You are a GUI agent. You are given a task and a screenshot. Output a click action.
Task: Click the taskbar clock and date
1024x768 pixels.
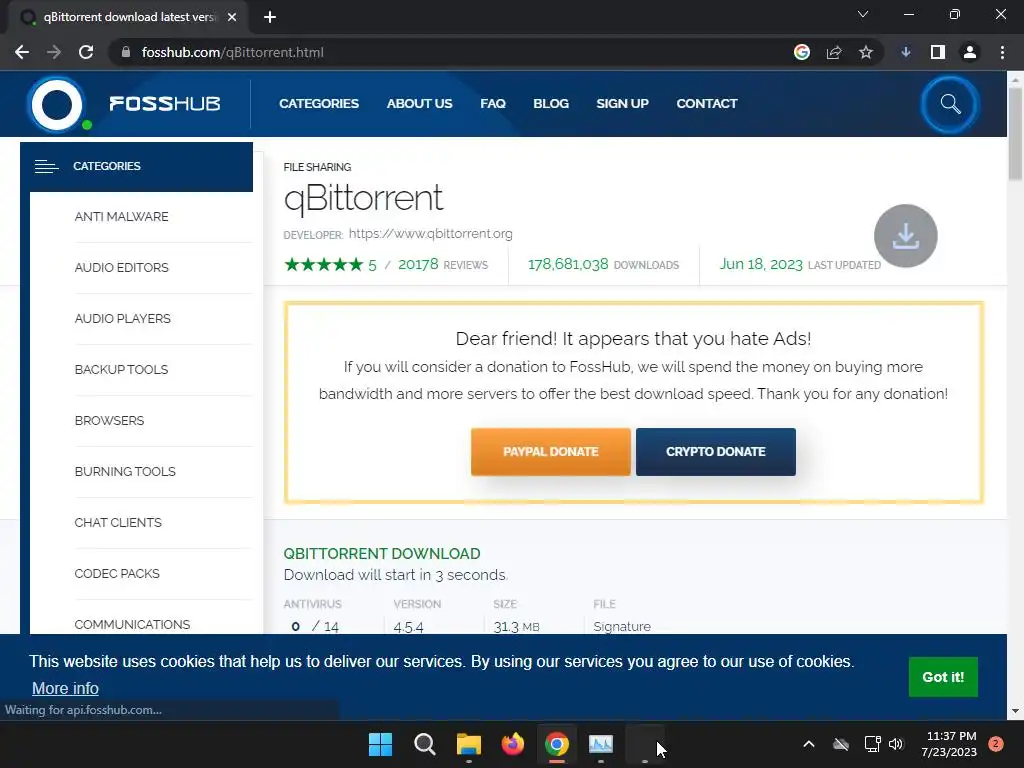[951, 744]
